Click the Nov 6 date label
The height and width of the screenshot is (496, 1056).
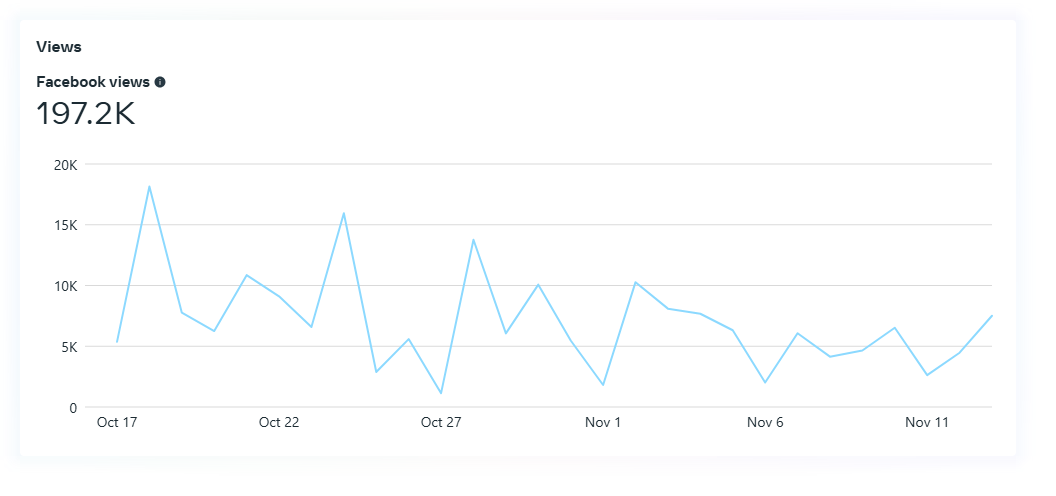pos(765,423)
